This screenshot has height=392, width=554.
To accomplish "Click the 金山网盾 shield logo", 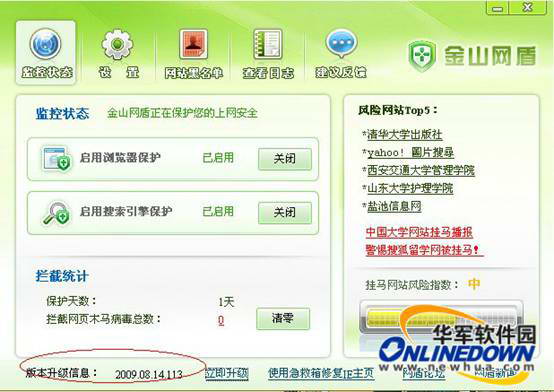I will pos(422,56).
